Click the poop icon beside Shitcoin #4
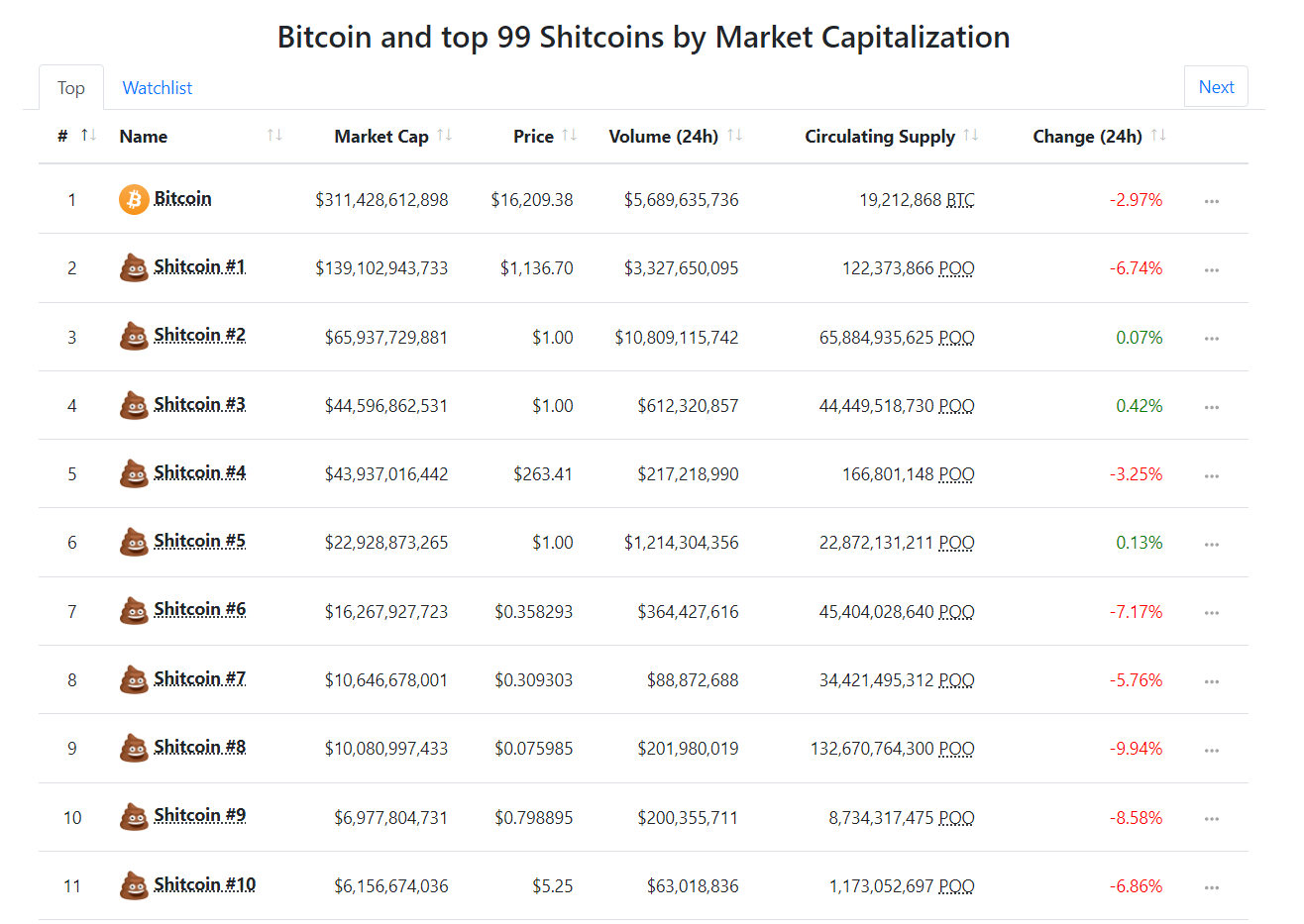1304x924 pixels. (134, 474)
